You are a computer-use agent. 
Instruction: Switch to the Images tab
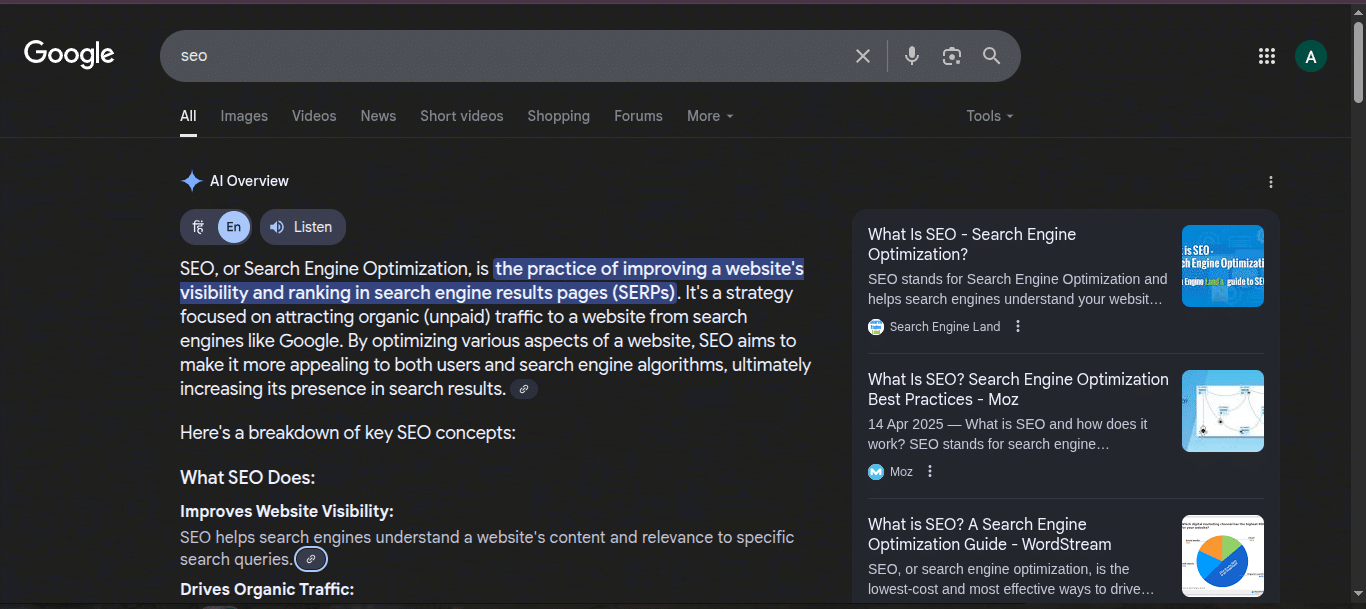244,116
